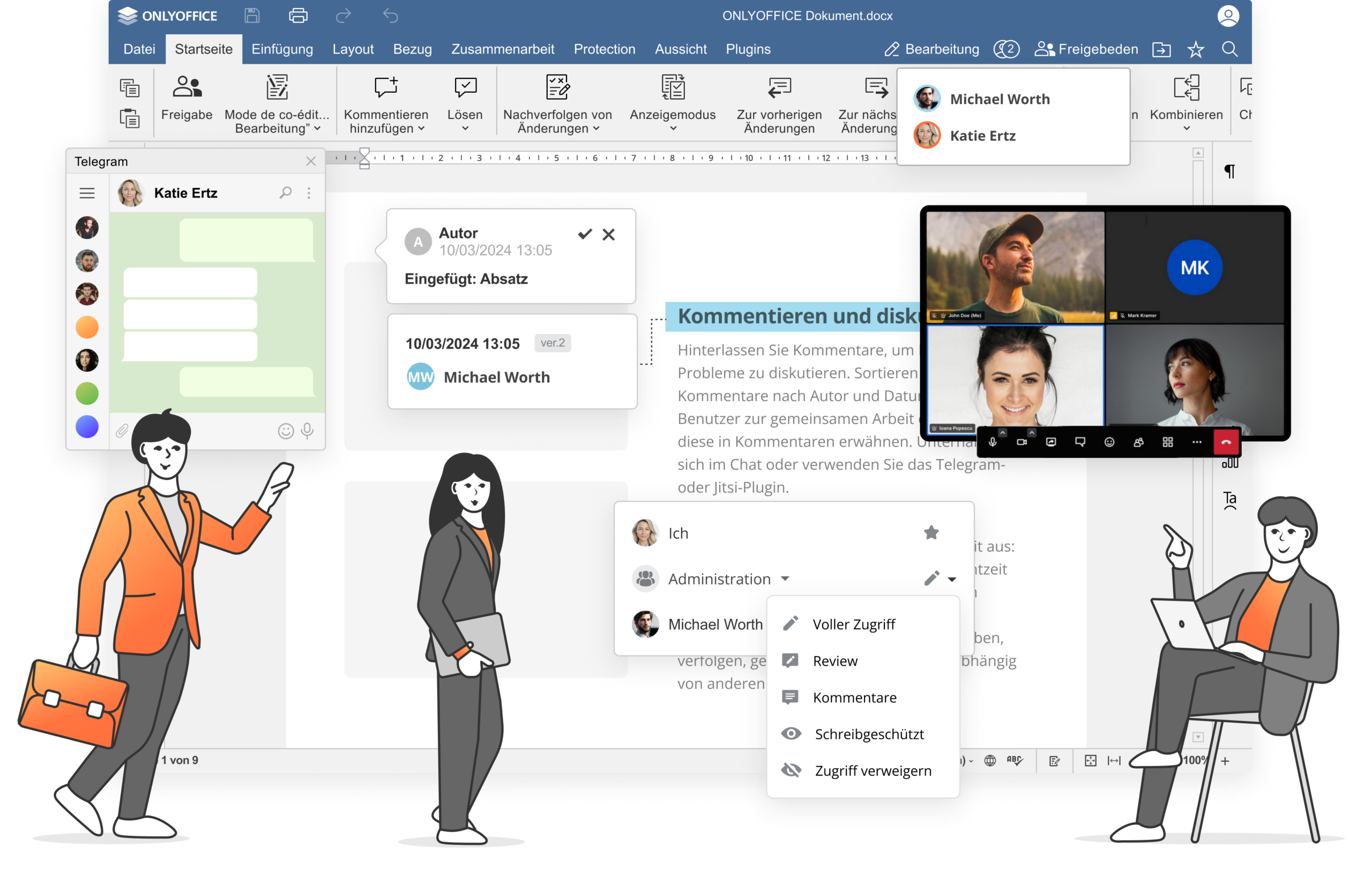Switch to the Zusammenarbeit tab
Viewport: 1372px width, 875px height.
pos(503,49)
